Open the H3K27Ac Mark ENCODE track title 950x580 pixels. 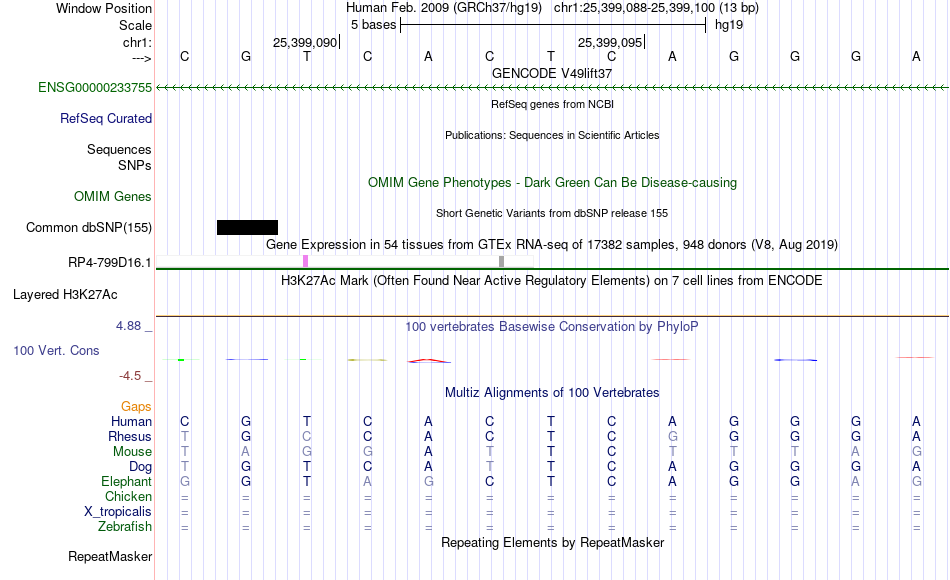point(552,281)
